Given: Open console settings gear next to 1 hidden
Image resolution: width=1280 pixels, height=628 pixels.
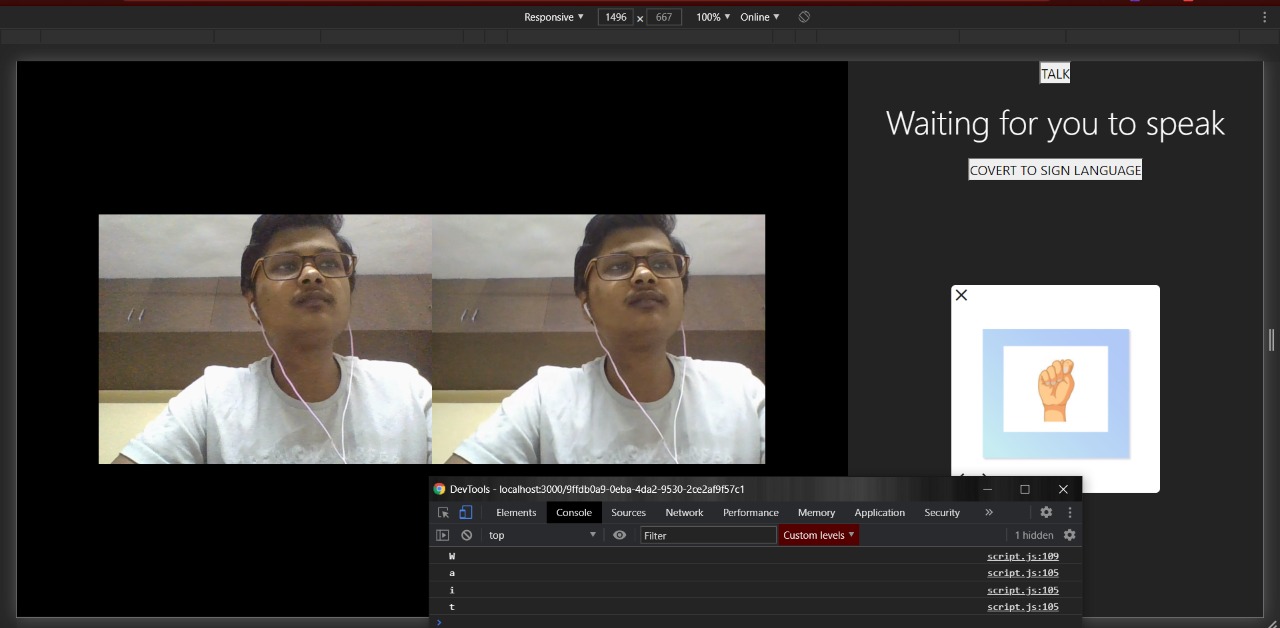Looking at the screenshot, I should (x=1069, y=535).
